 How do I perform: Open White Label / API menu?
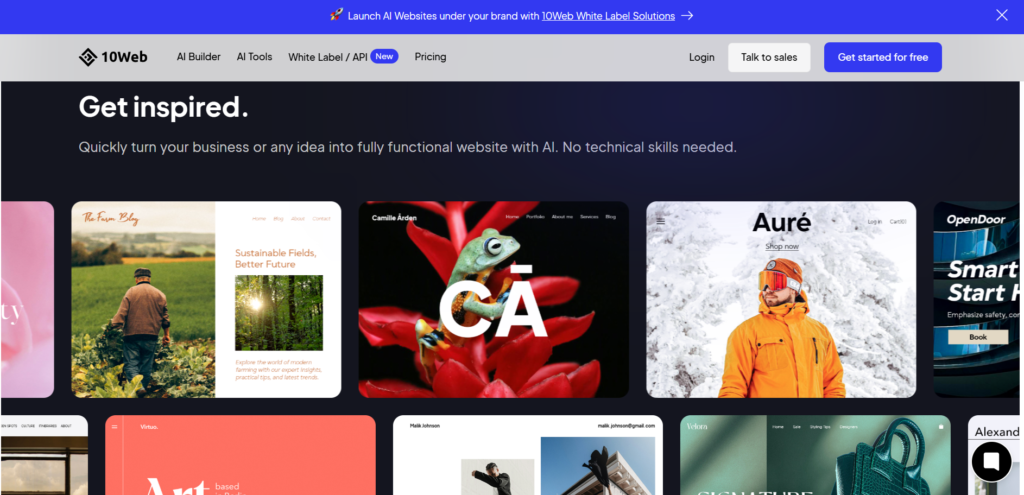[x=328, y=57]
